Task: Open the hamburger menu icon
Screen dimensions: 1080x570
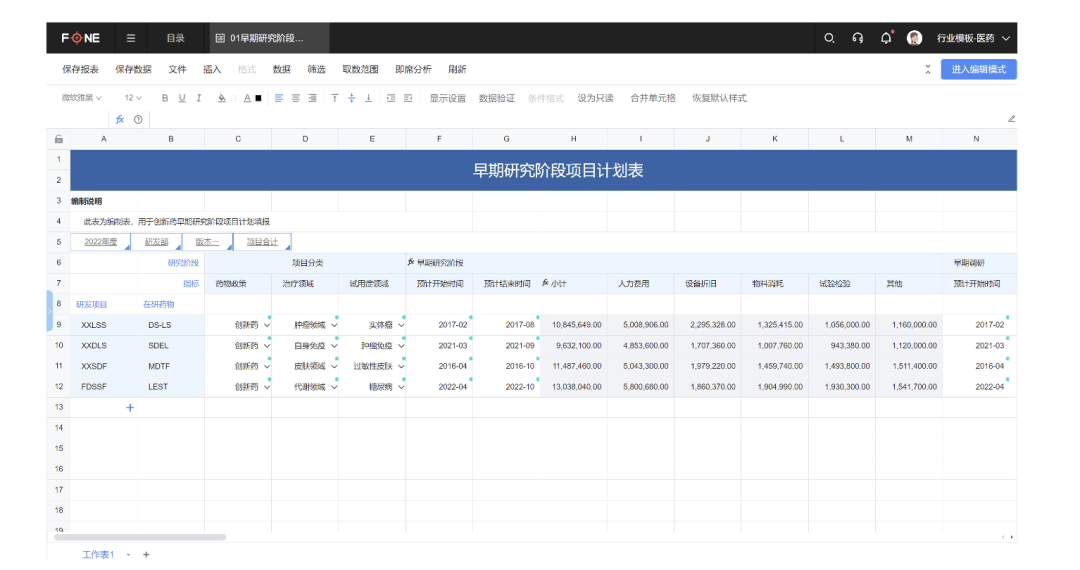Action: 131,38
